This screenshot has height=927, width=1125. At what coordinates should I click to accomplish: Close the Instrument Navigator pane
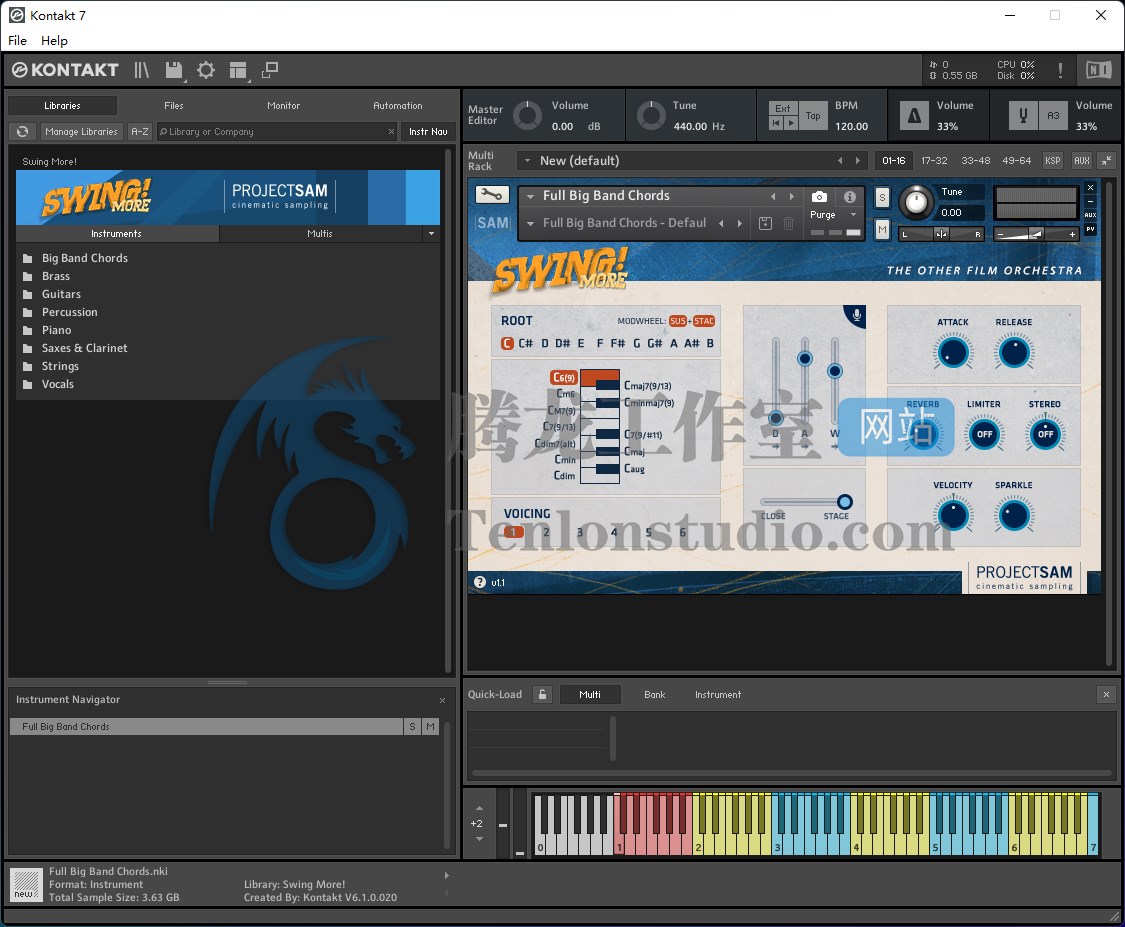coord(442,700)
